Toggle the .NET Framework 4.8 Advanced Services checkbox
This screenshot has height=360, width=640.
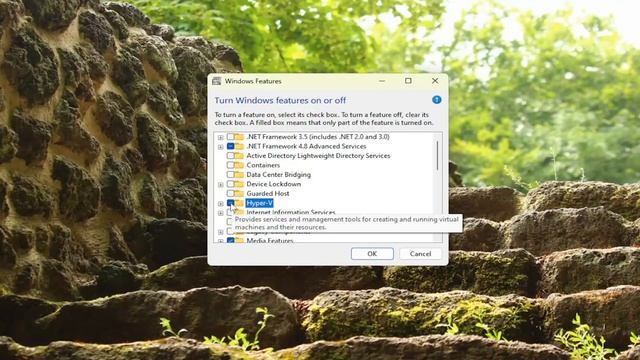coord(230,146)
